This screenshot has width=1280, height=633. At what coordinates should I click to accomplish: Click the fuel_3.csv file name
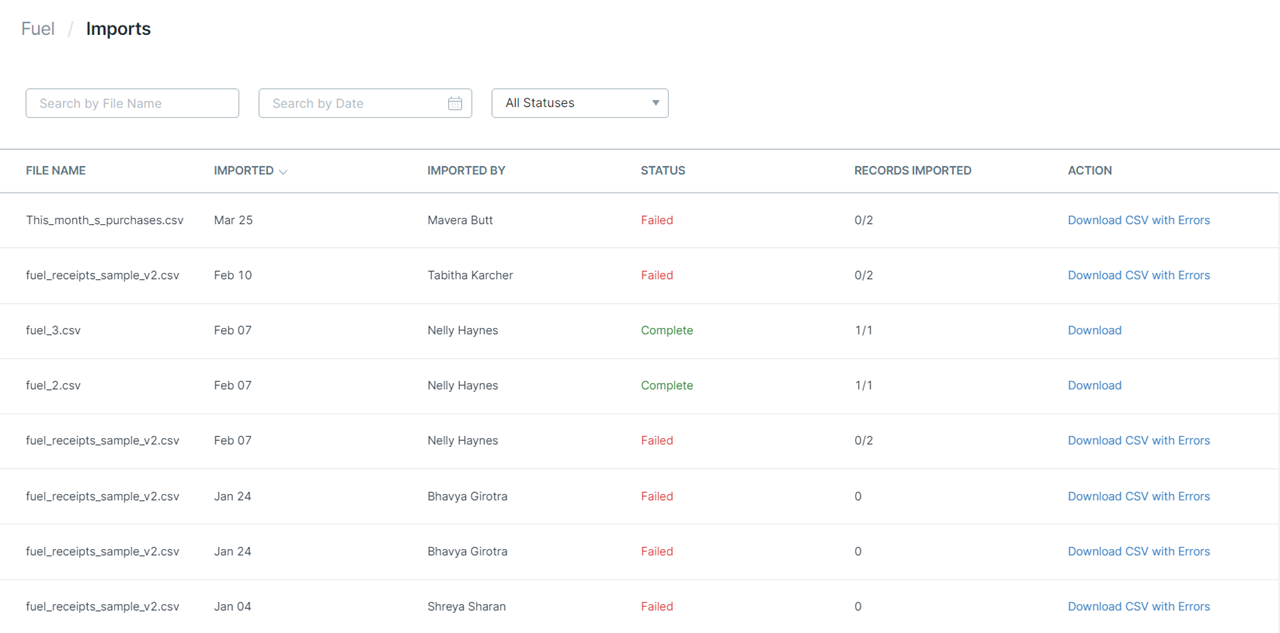[53, 330]
